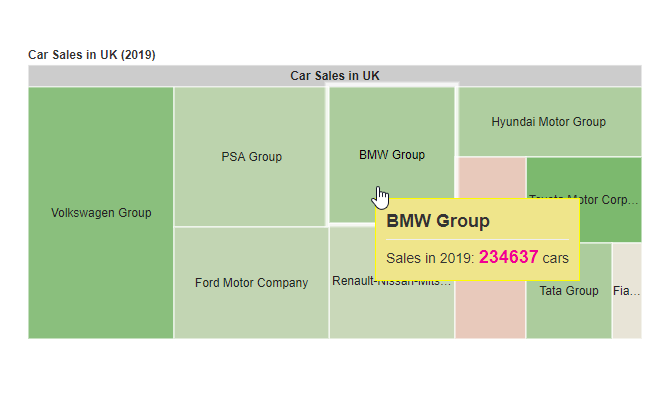Click the Car Sales in UK (2019) chart title
Screen dimensions: 672x413
point(91,54)
